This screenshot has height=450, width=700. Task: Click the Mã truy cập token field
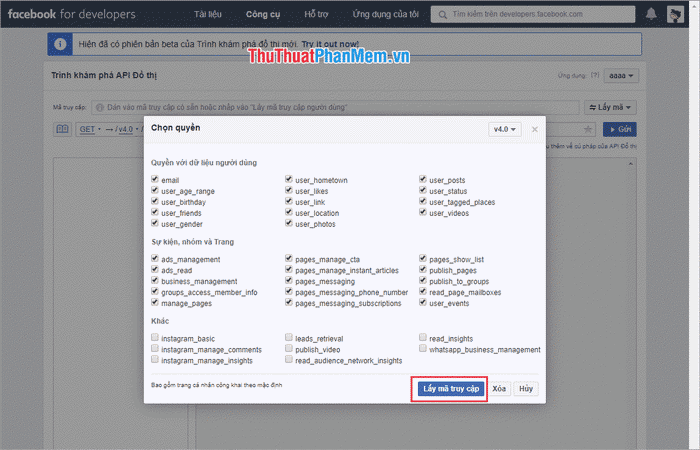coord(335,107)
